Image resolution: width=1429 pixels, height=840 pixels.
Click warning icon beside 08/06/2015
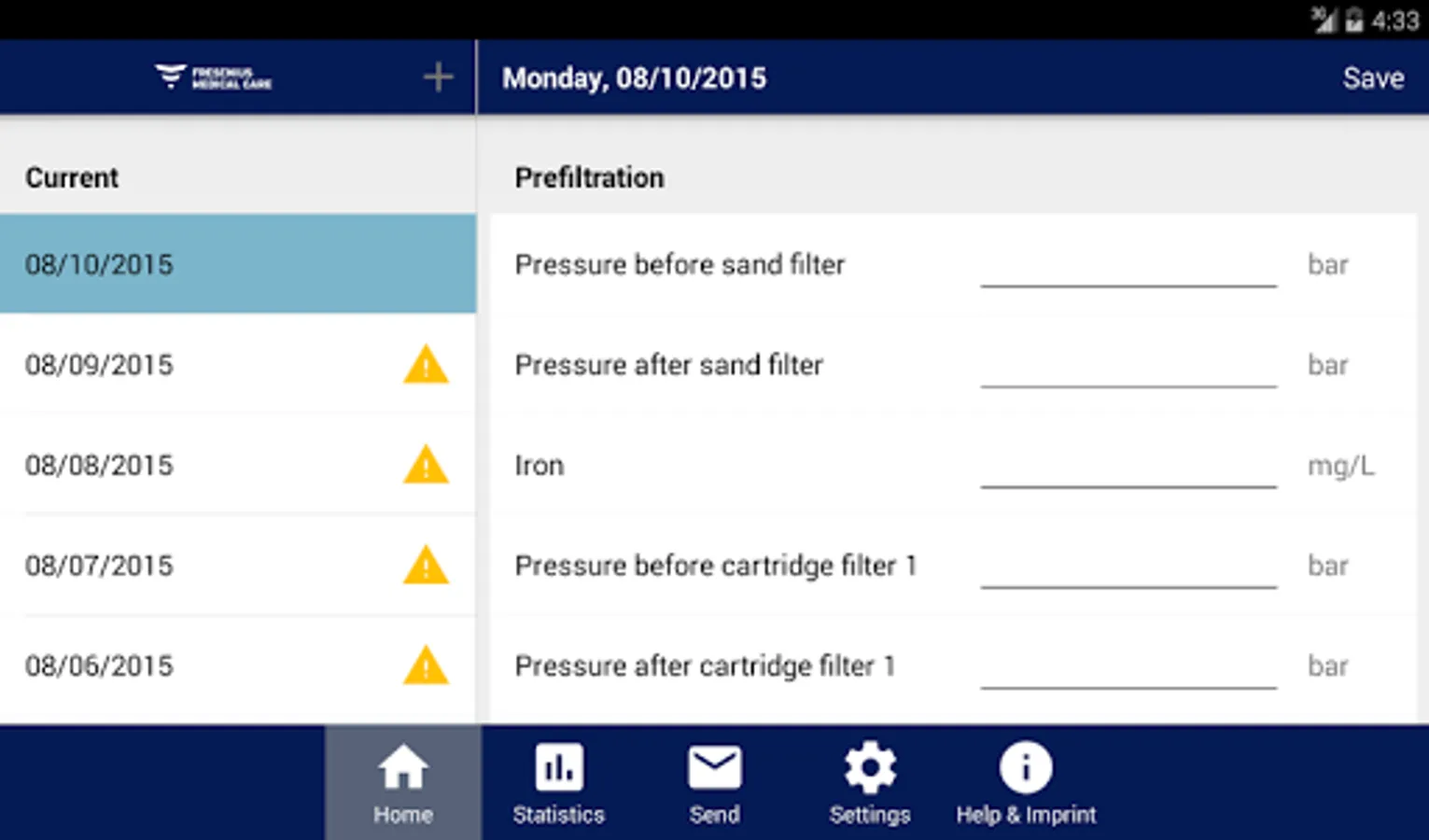tap(426, 665)
